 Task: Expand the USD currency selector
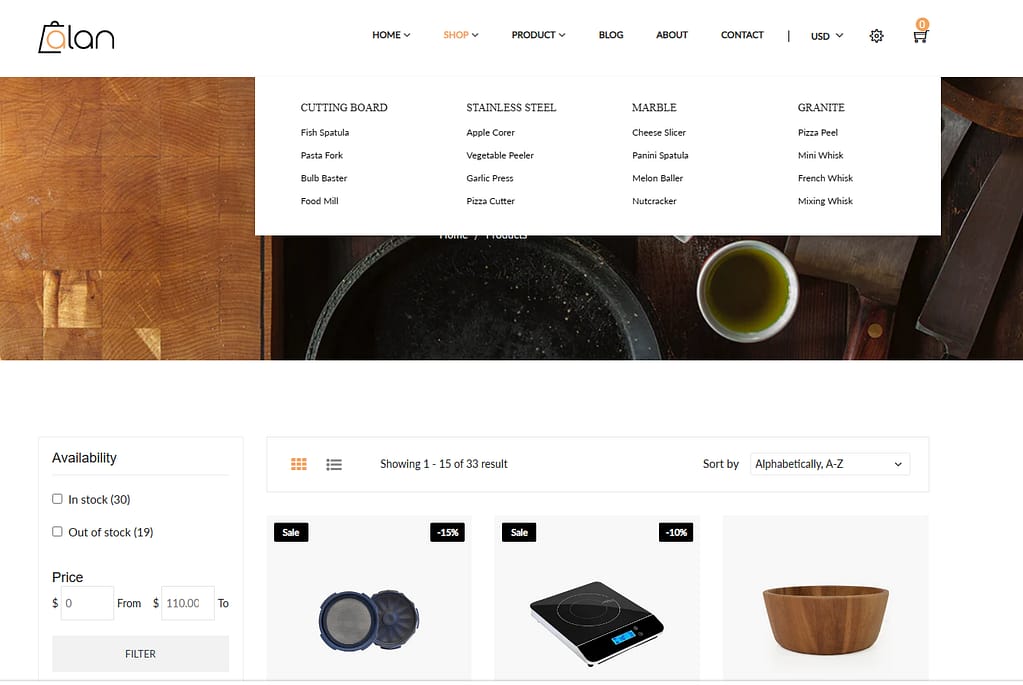[x=827, y=36]
